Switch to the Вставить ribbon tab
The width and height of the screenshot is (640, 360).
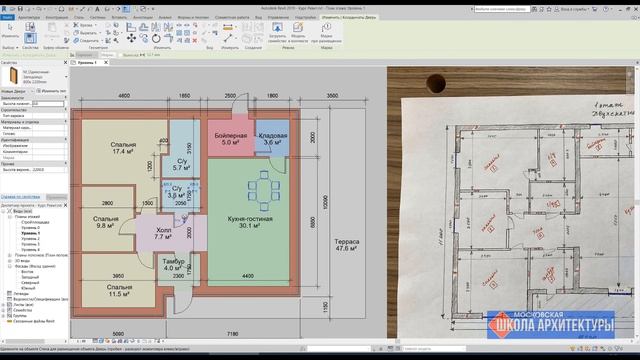119,18
